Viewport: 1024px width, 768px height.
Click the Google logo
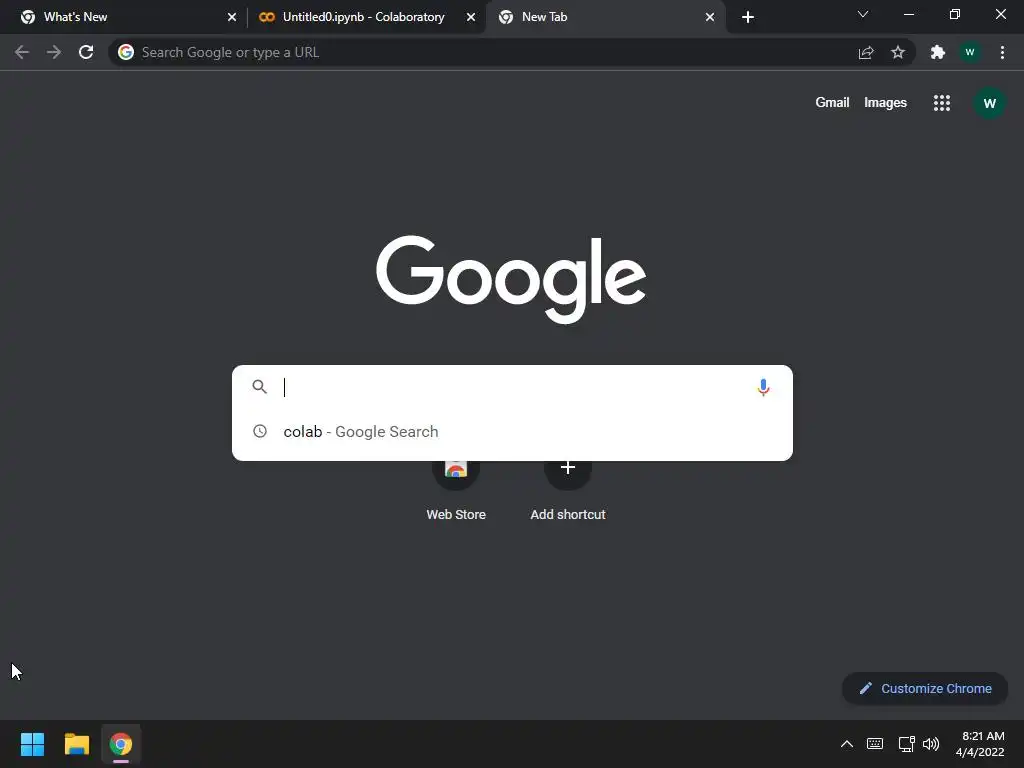point(511,280)
